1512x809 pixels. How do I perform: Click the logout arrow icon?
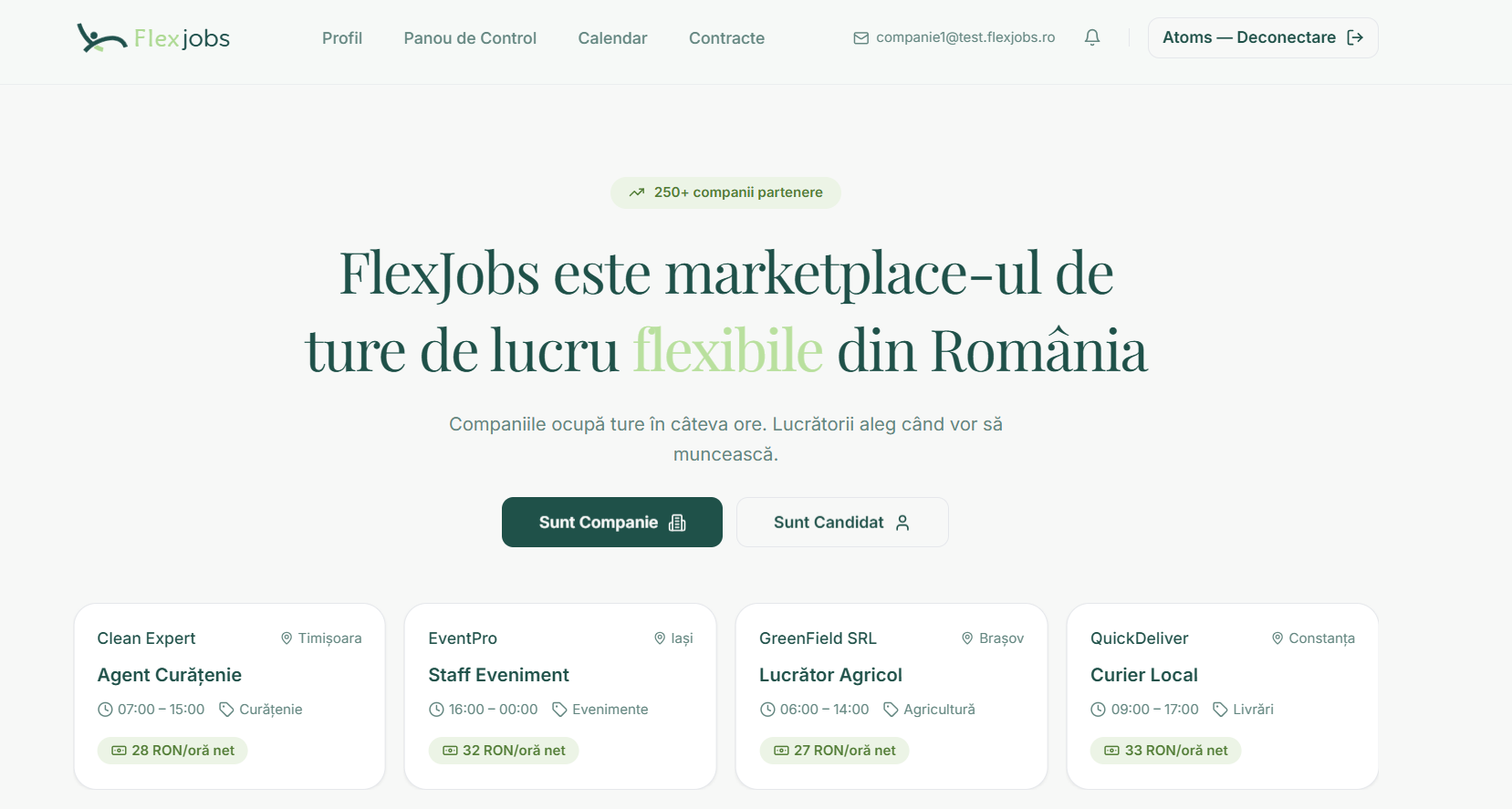(x=1355, y=37)
